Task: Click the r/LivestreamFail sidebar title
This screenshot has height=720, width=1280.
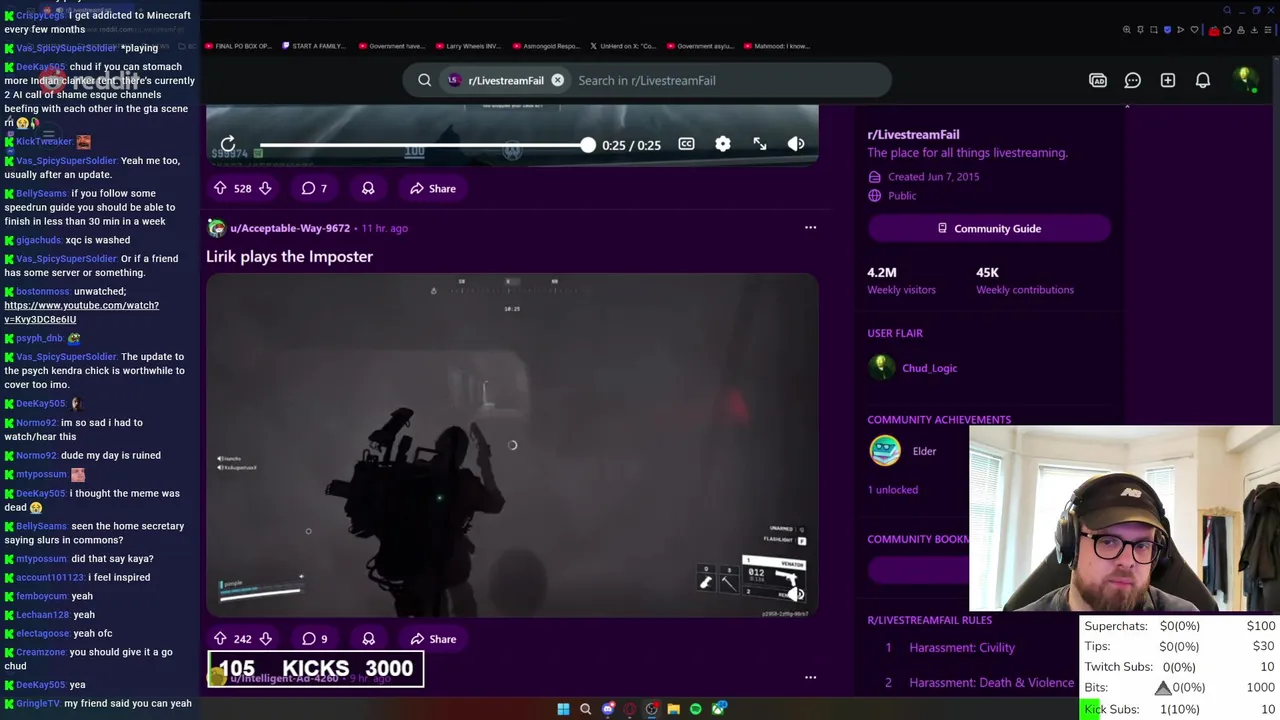Action: (913, 134)
